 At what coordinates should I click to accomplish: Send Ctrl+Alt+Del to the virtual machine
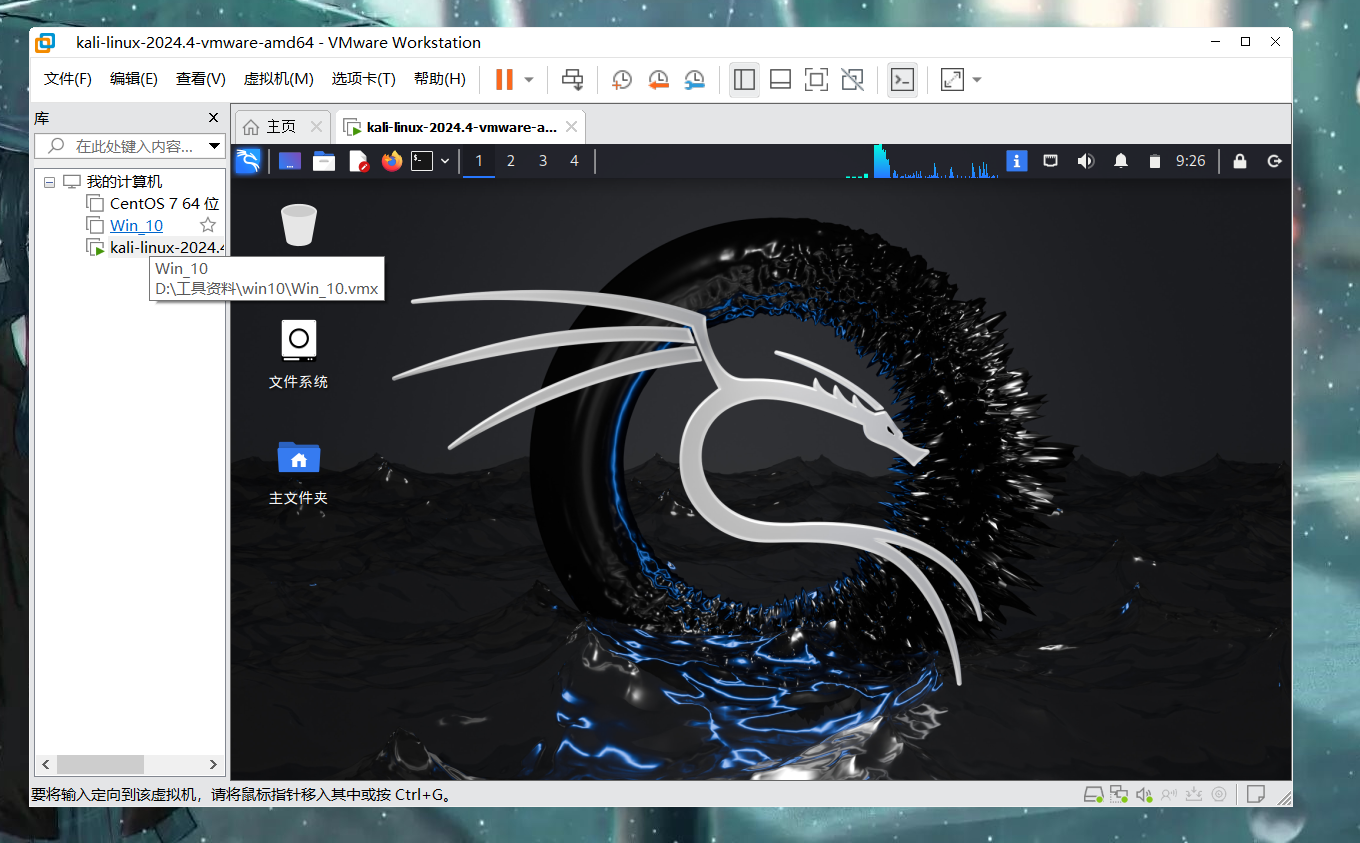[x=572, y=80]
